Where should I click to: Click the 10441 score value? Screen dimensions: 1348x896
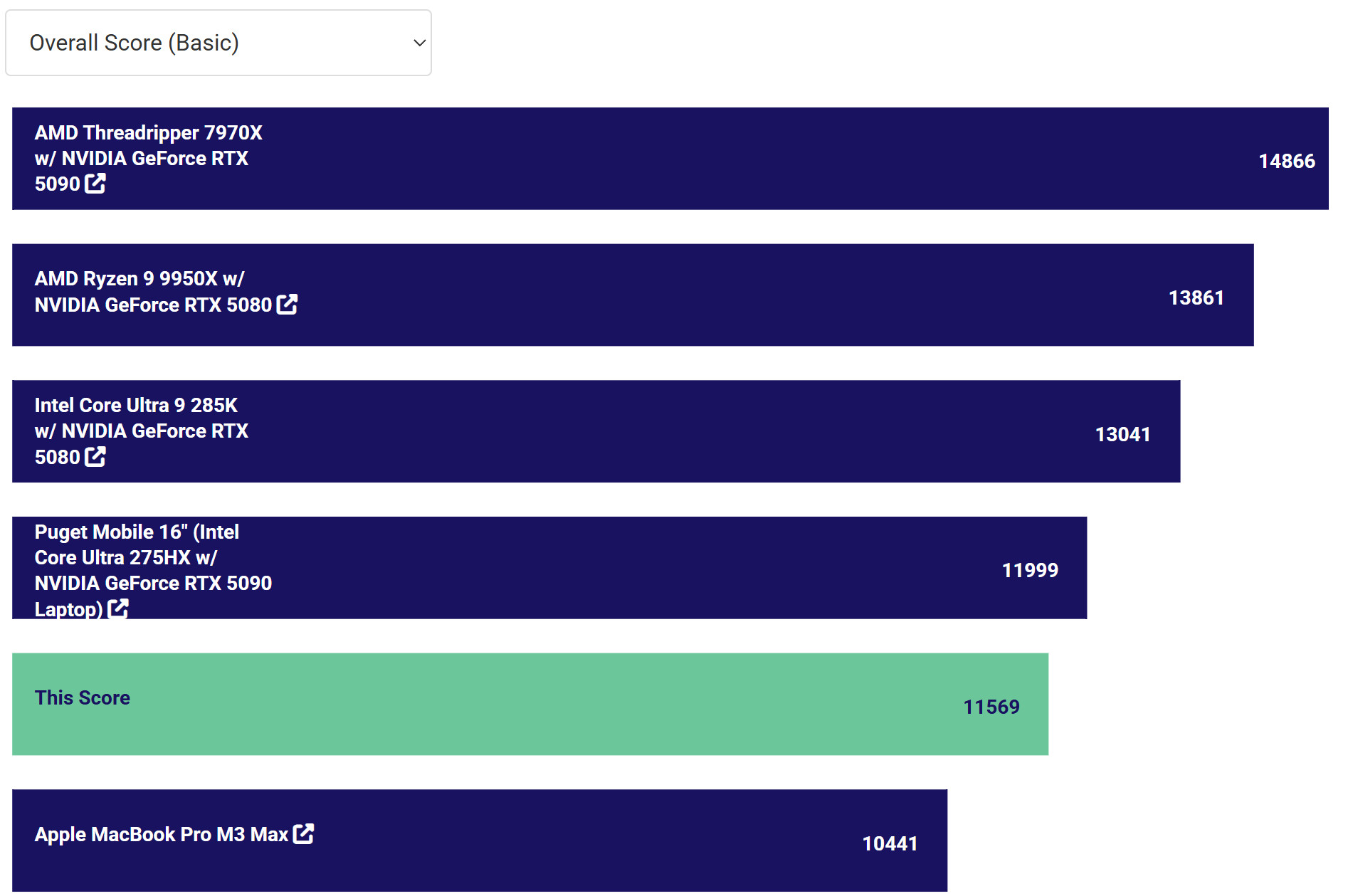(x=890, y=843)
